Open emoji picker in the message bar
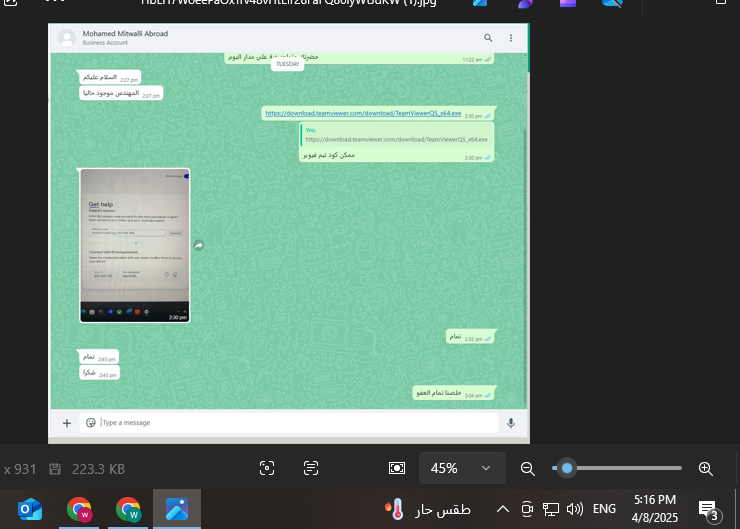Viewport: 740px width, 529px height. pos(91,422)
